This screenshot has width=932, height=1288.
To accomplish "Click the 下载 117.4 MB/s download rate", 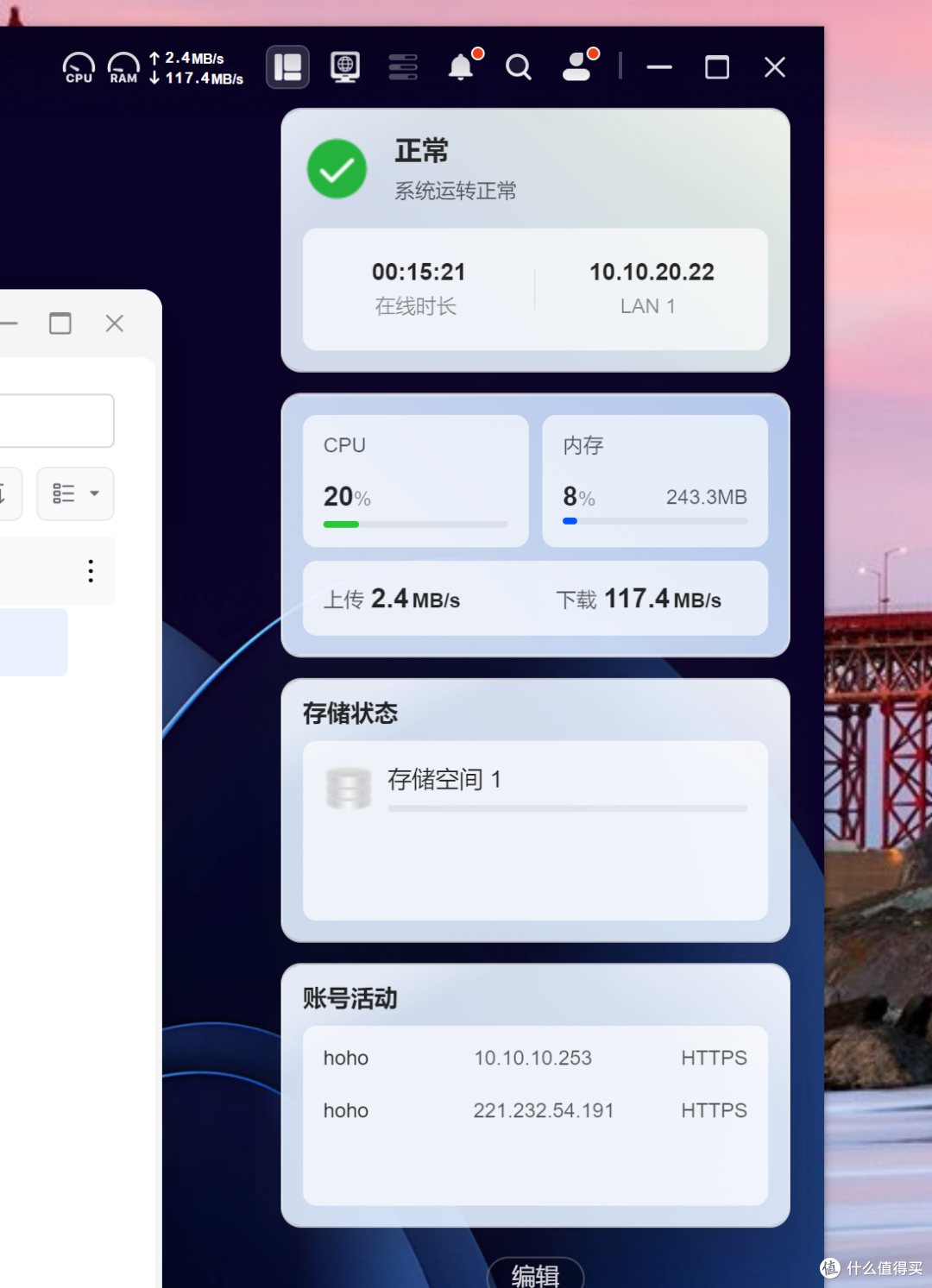I will [x=639, y=599].
